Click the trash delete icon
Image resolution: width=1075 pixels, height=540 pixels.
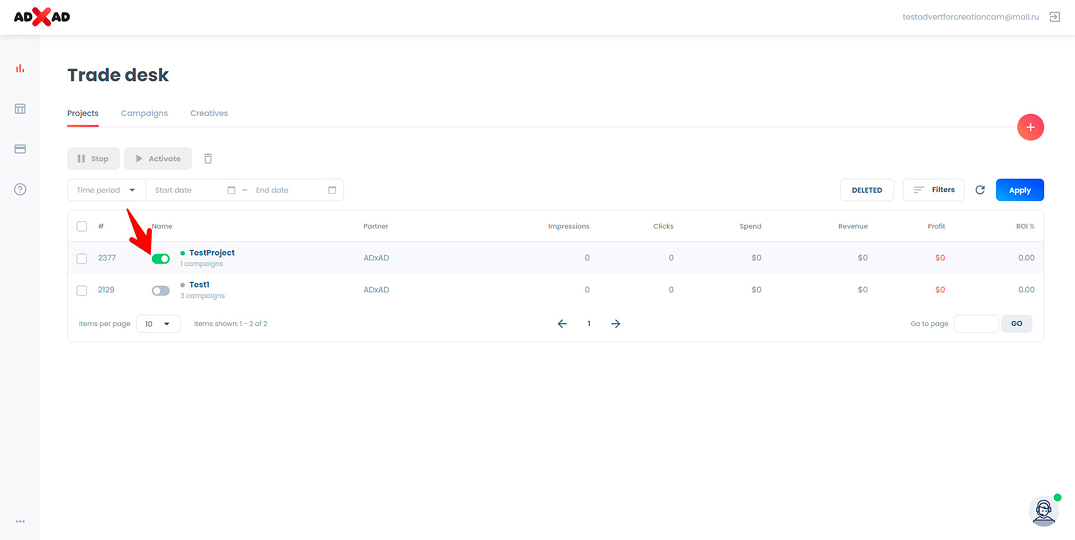point(208,159)
